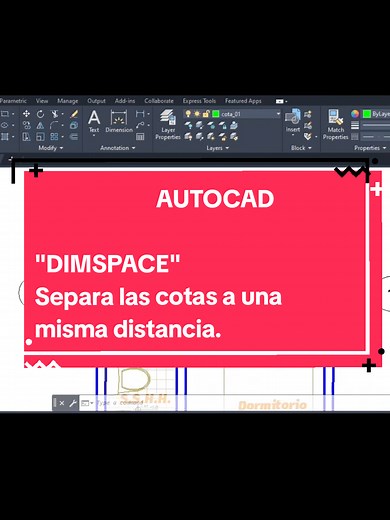This screenshot has height=520, width=390.
Task: Select the Explode tool icon
Action: coord(74,125)
